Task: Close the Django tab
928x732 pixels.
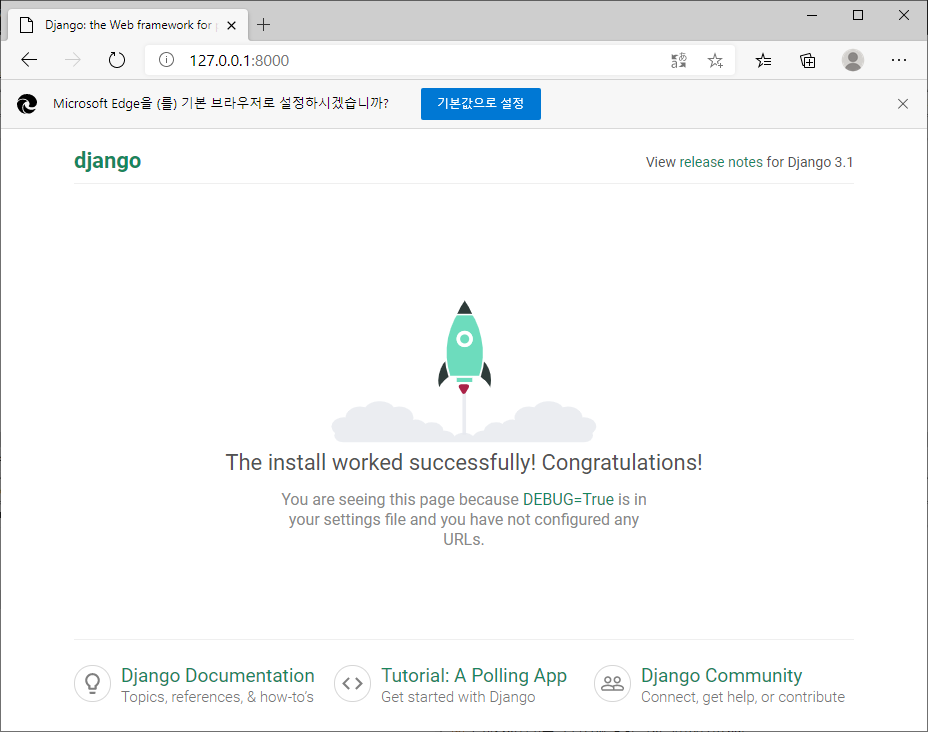Action: pyautogui.click(x=231, y=25)
